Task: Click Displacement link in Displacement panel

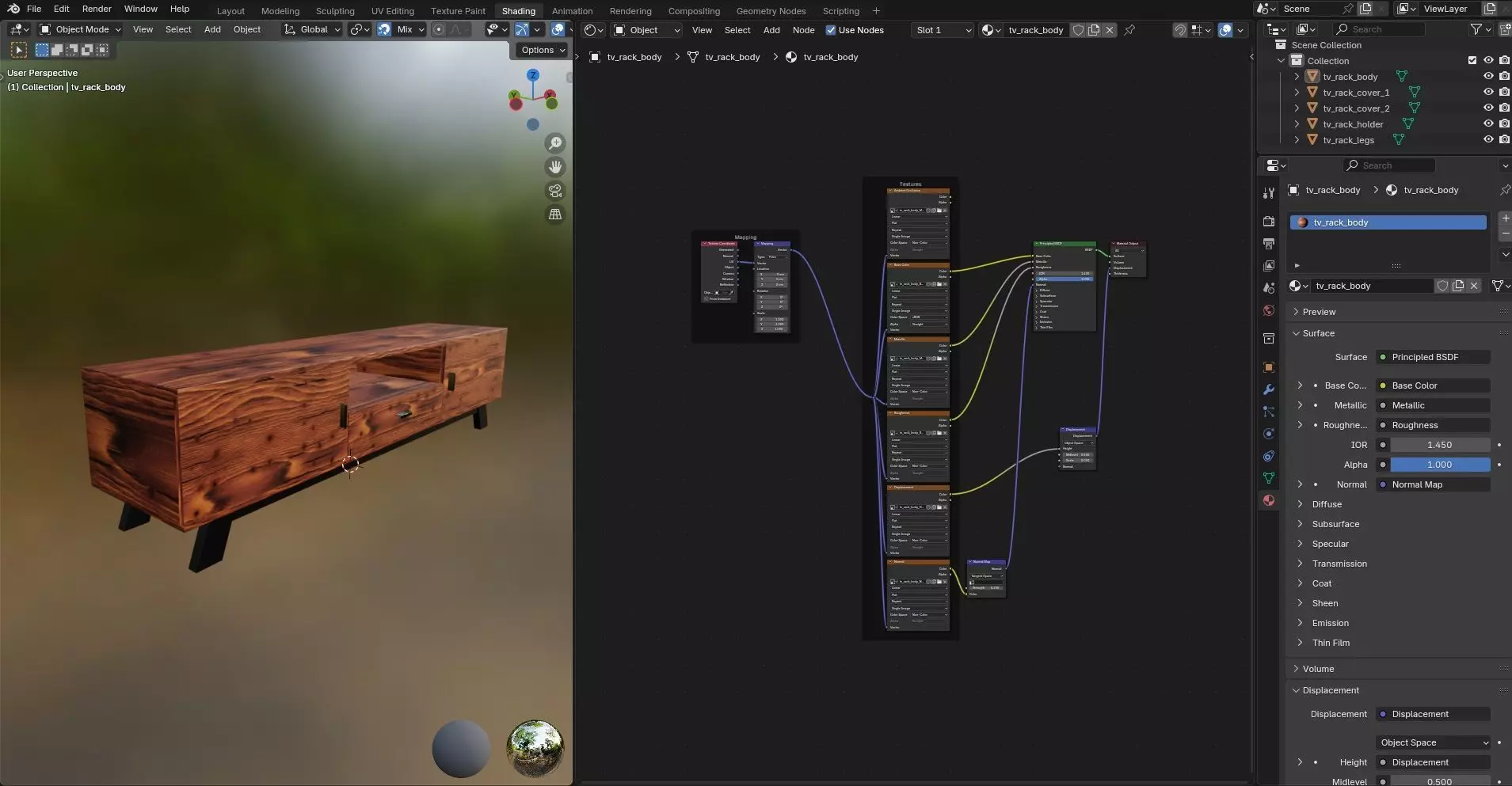Action: point(1433,714)
